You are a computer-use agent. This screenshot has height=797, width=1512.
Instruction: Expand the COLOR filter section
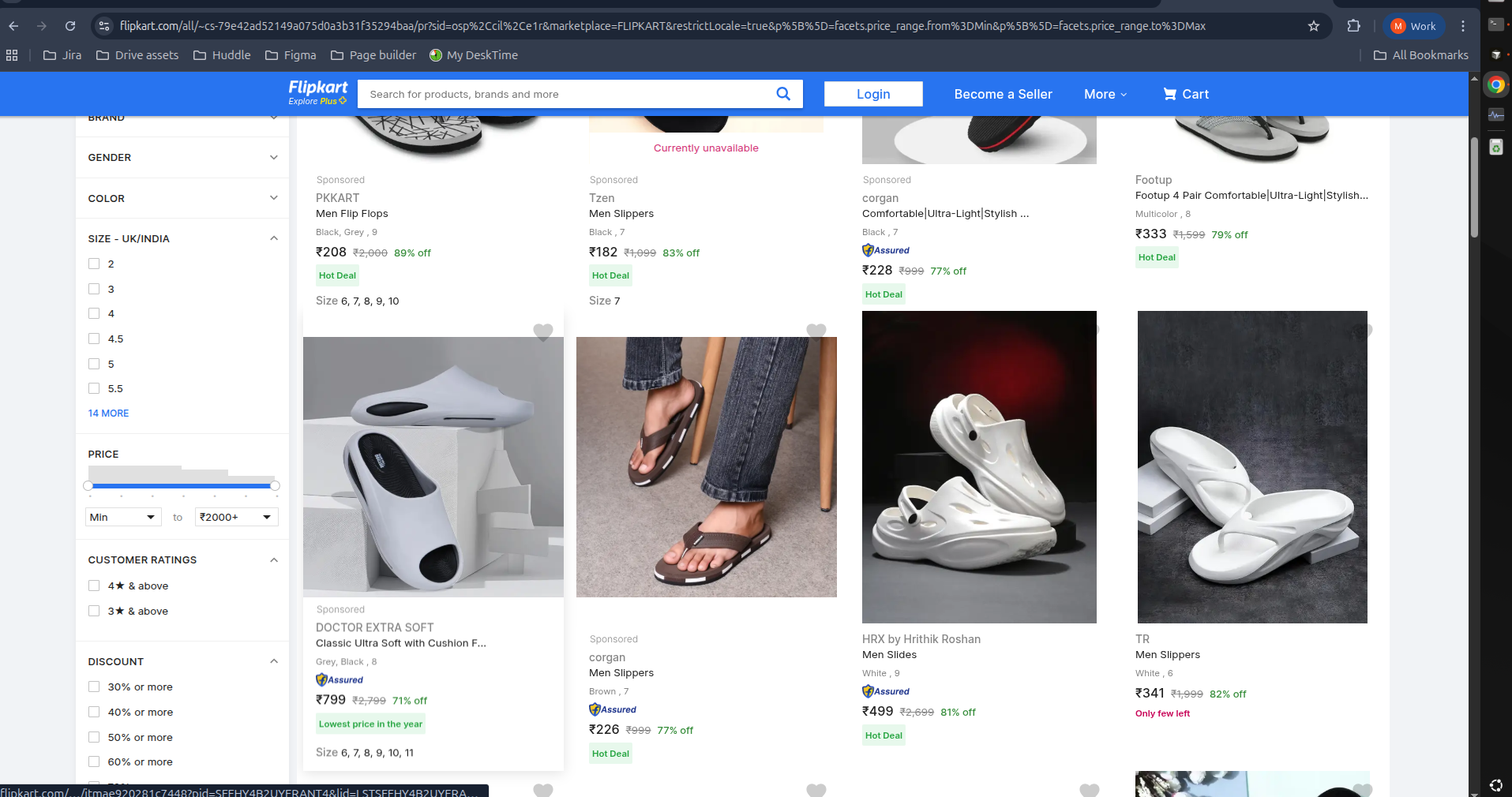(182, 198)
